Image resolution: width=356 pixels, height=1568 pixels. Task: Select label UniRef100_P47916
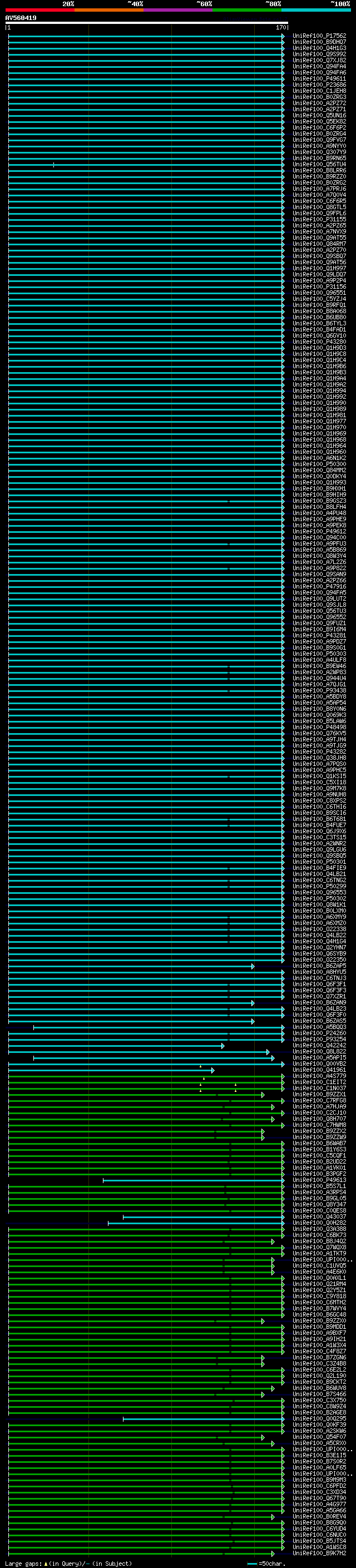(x=319, y=586)
